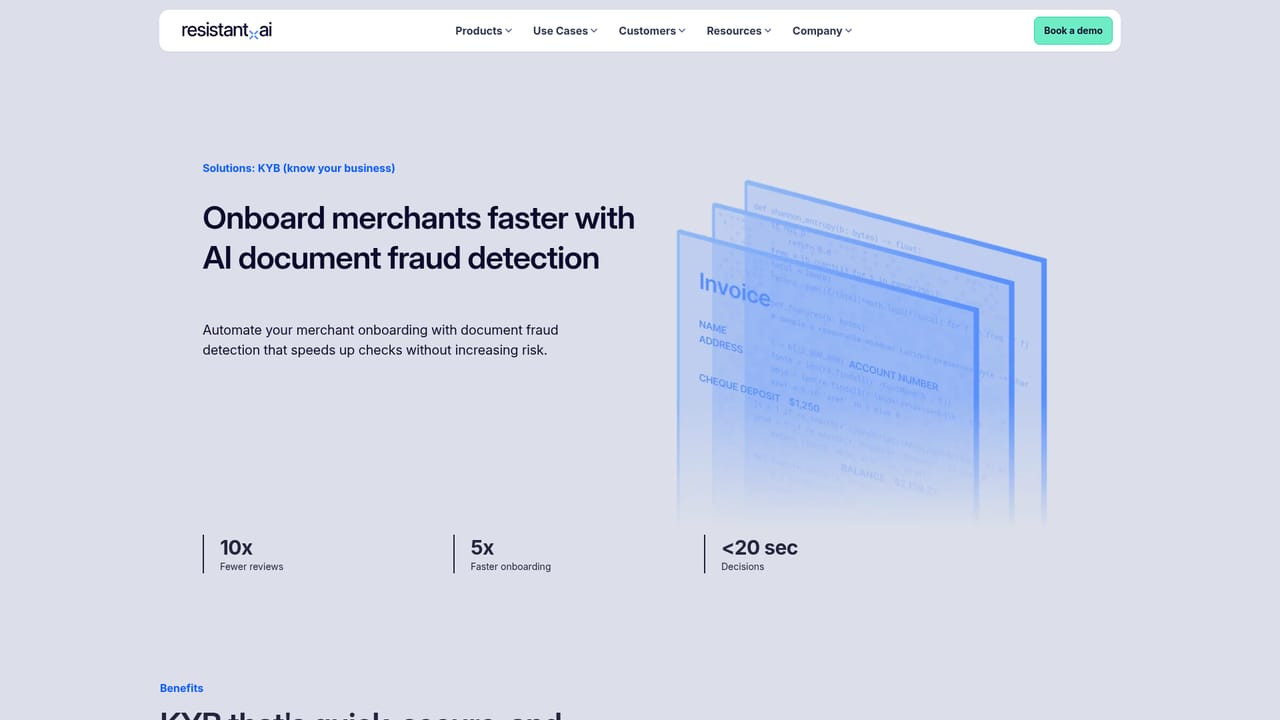Click the resistant.ai logo

click(x=226, y=30)
